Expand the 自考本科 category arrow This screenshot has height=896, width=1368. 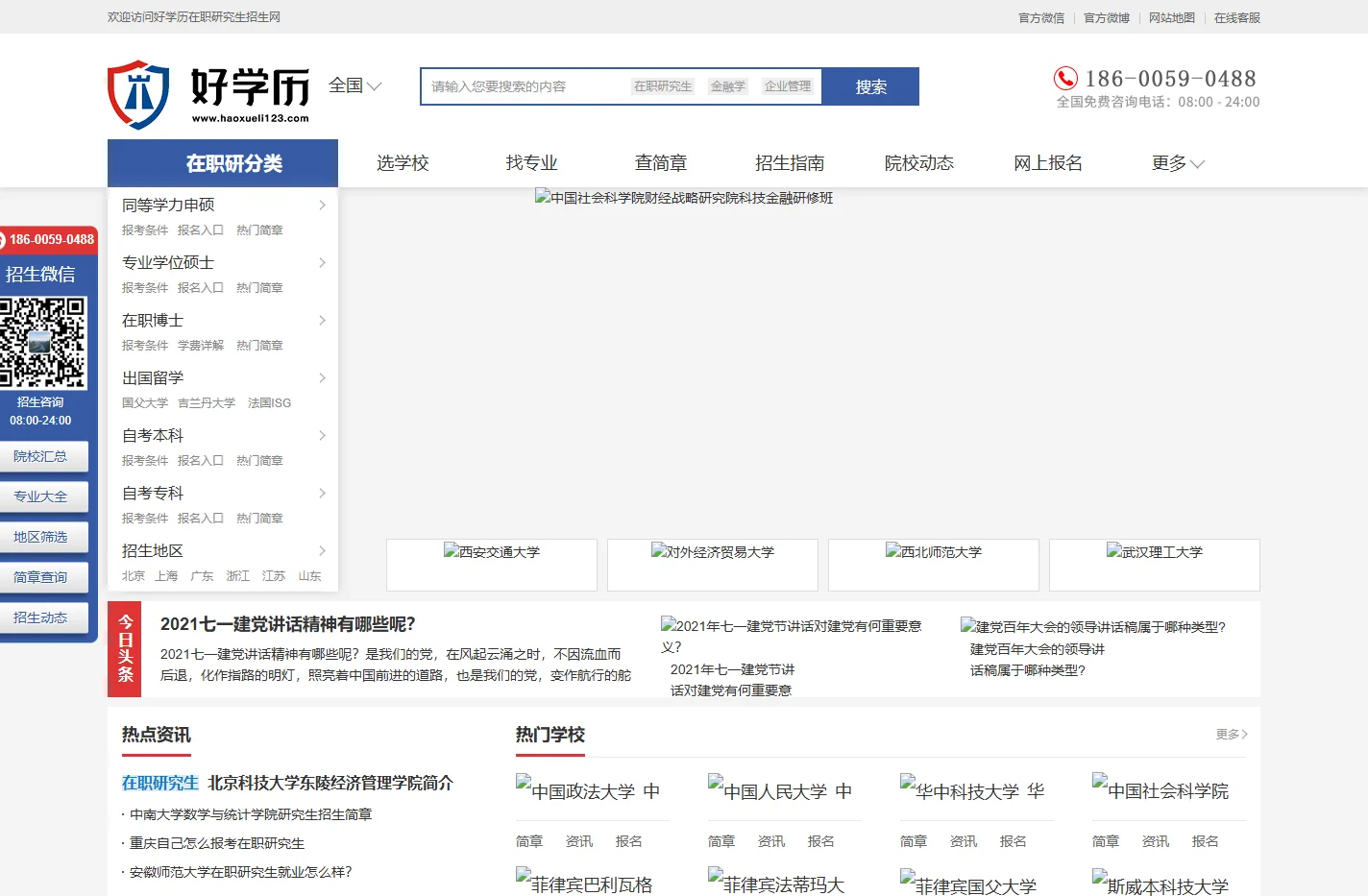coord(322,435)
